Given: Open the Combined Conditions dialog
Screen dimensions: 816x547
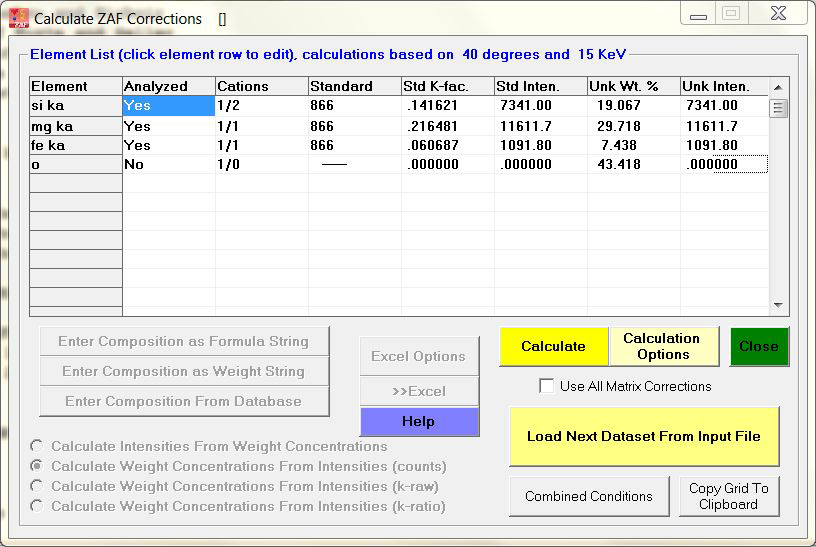Looking at the screenshot, I should point(588,496).
